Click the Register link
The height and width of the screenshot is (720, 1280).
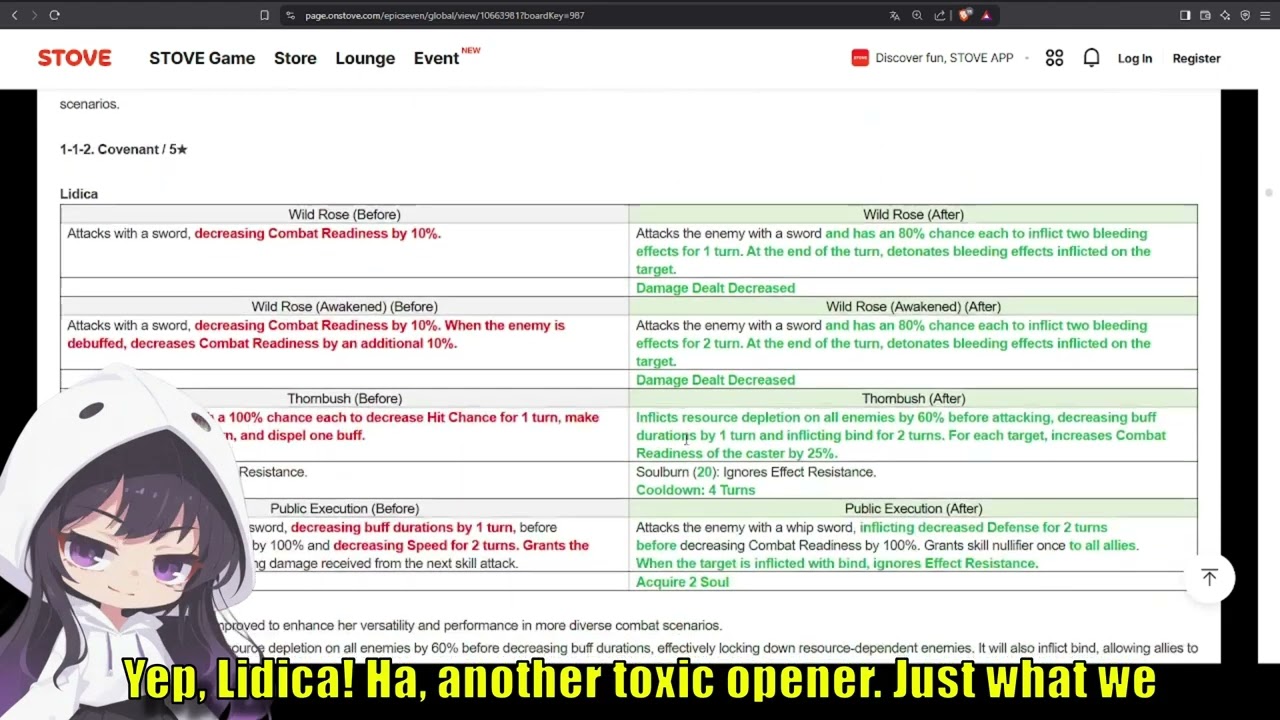tap(1196, 58)
